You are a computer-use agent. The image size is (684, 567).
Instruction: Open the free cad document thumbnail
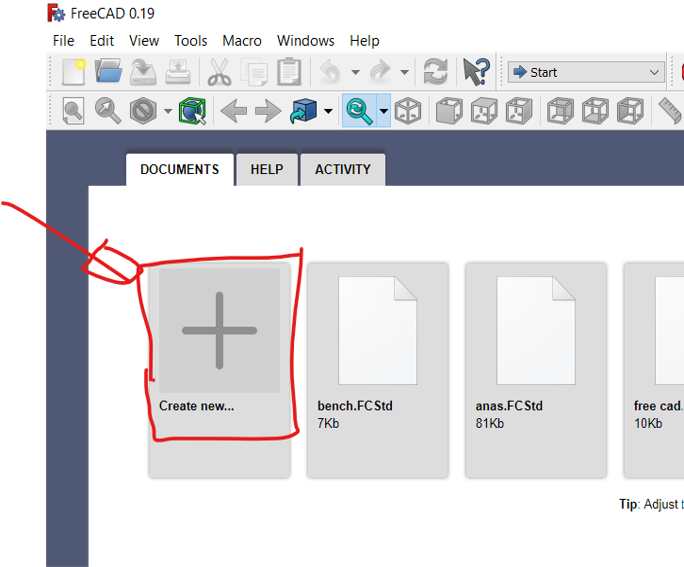click(669, 330)
